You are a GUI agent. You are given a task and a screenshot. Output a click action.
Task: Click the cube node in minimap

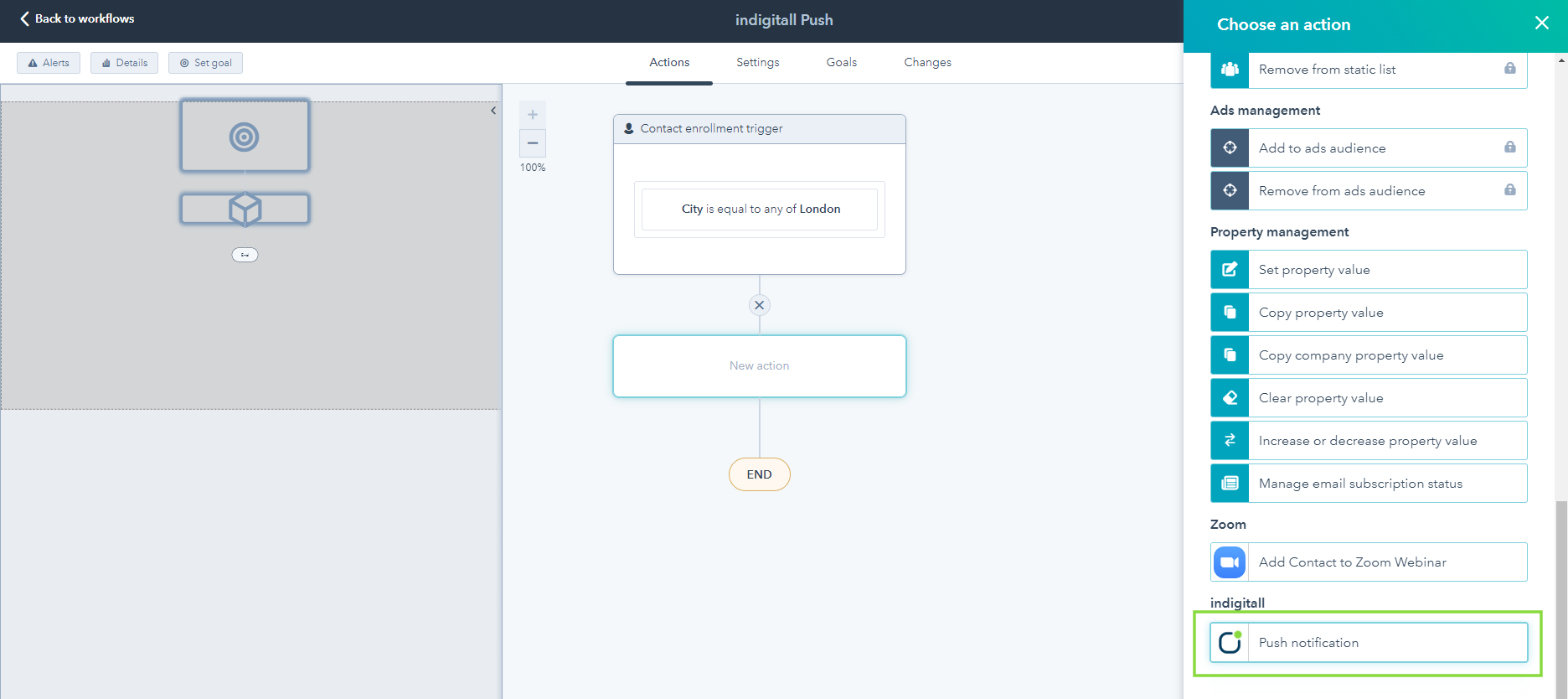[x=245, y=209]
